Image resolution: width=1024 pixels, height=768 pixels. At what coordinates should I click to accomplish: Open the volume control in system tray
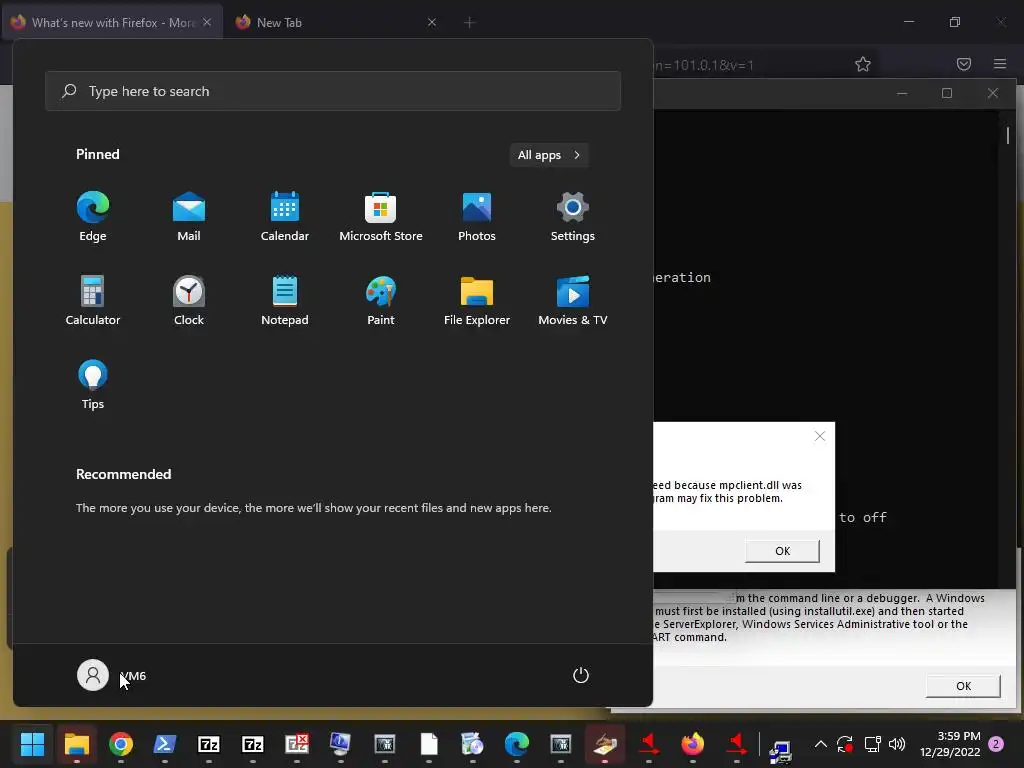[897, 744]
